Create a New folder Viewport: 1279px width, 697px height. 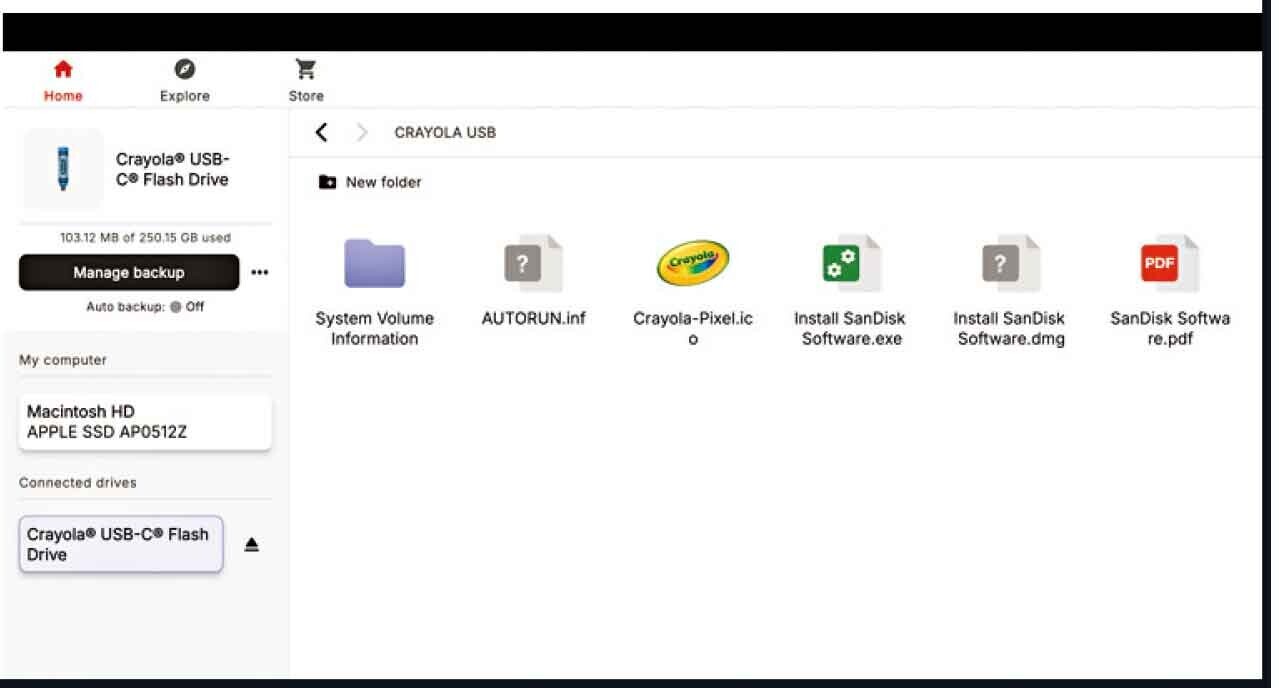(370, 182)
